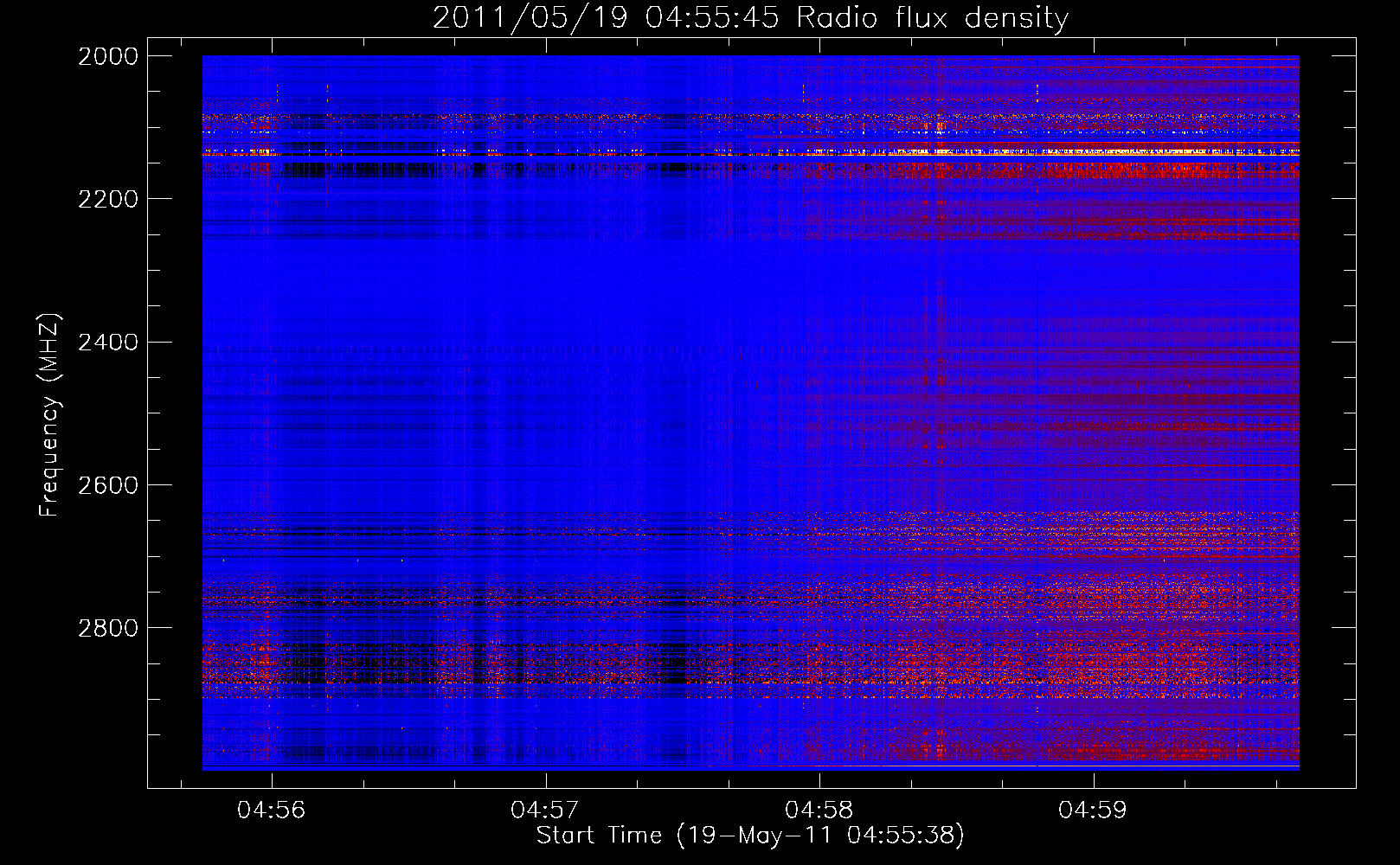Select the 2800 frequency axis label
This screenshot has height=865, width=1400.
[108, 627]
